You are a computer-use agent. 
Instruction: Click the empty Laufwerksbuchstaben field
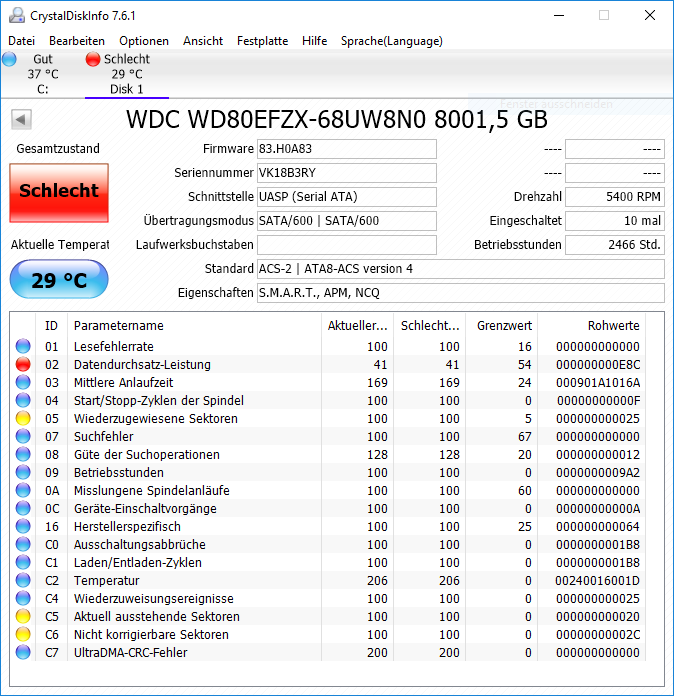347,245
